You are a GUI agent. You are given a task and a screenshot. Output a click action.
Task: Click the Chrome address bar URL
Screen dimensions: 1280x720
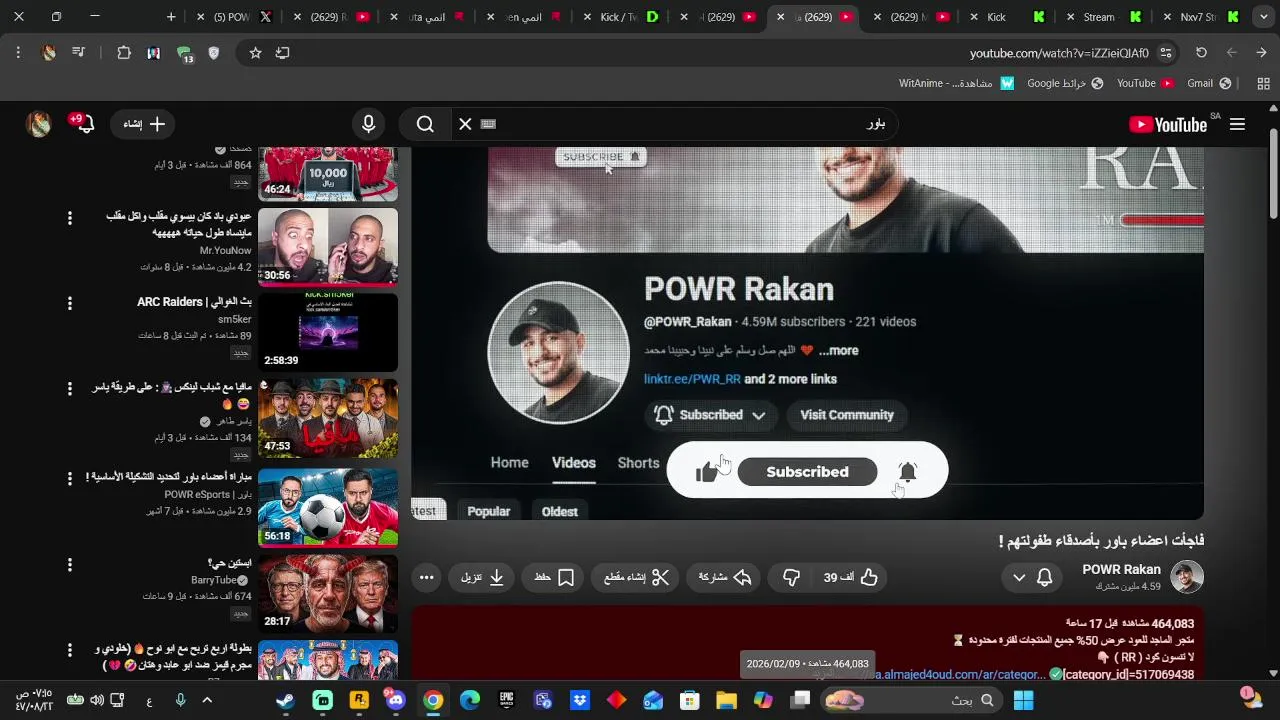[1059, 53]
